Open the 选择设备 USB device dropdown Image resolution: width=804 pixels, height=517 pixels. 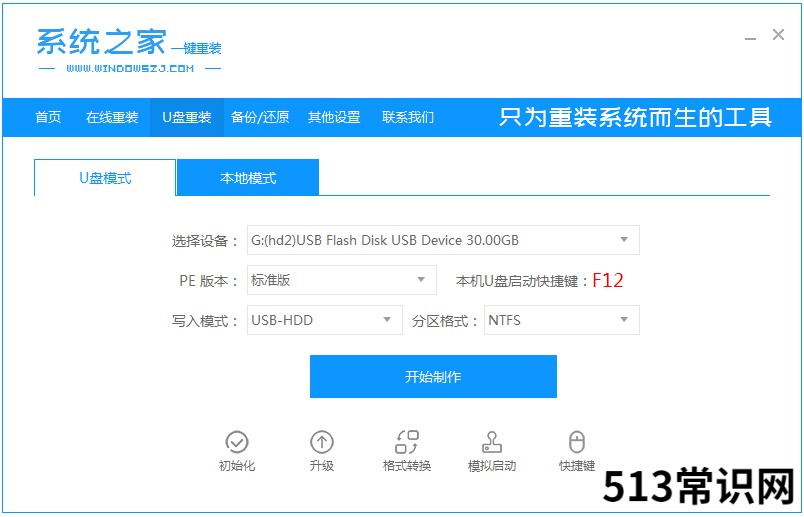tap(443, 240)
